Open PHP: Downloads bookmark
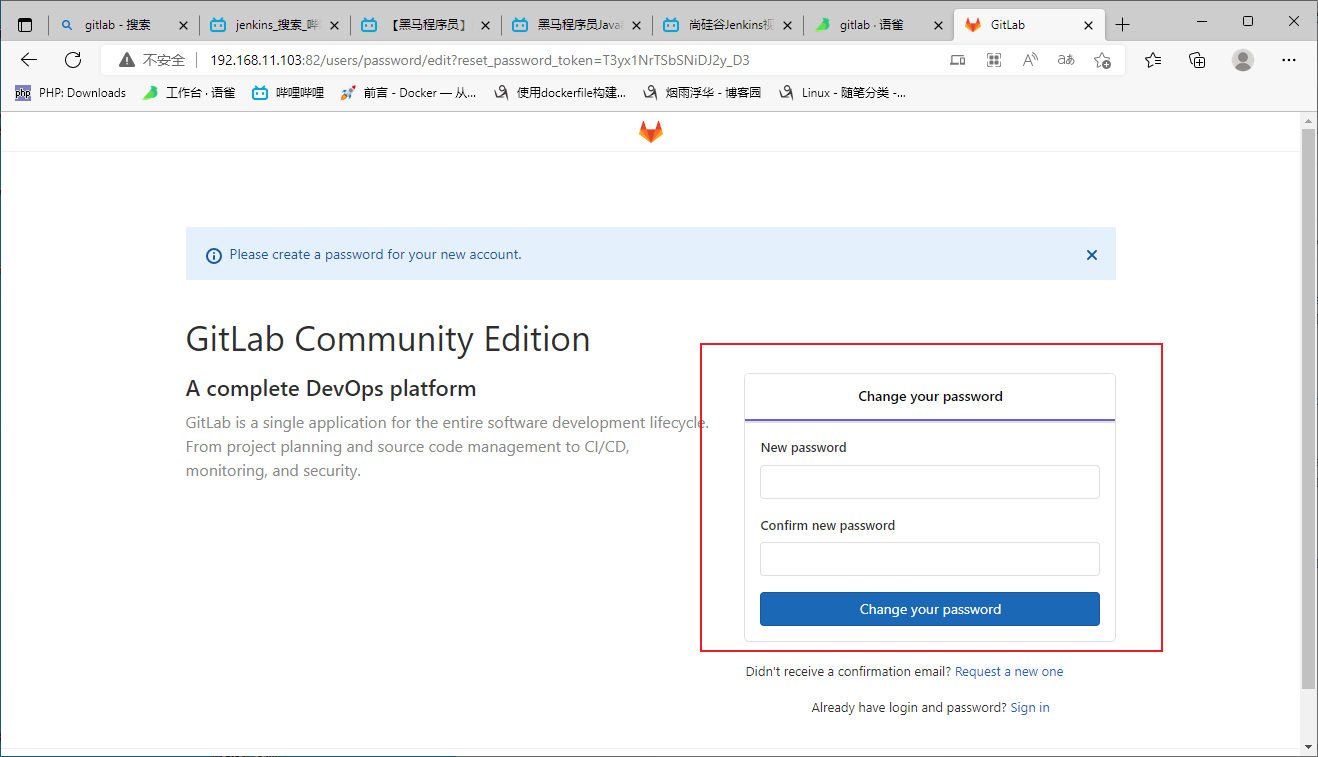 click(x=71, y=93)
